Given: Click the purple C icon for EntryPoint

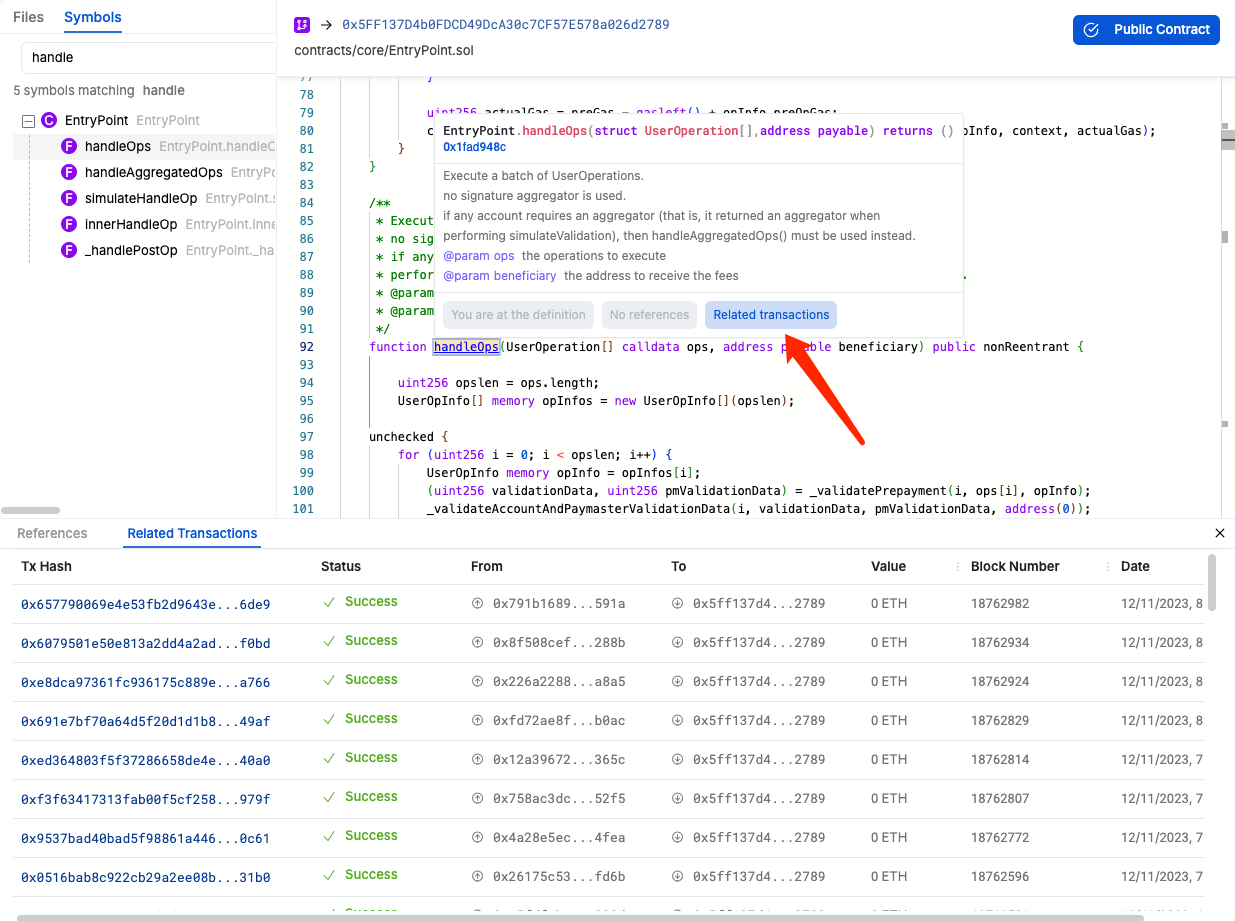Looking at the screenshot, I should click(x=49, y=121).
